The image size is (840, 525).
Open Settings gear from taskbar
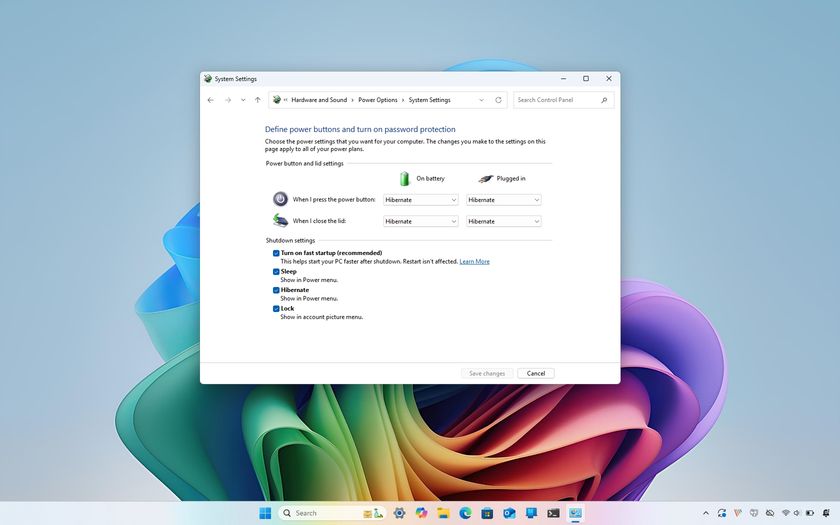point(399,513)
